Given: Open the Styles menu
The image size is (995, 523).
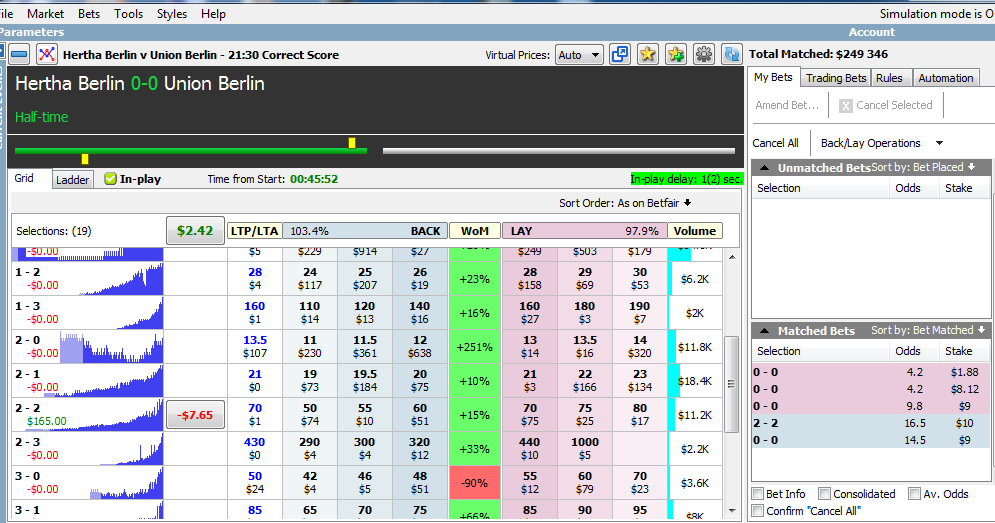Looking at the screenshot, I should [x=172, y=13].
